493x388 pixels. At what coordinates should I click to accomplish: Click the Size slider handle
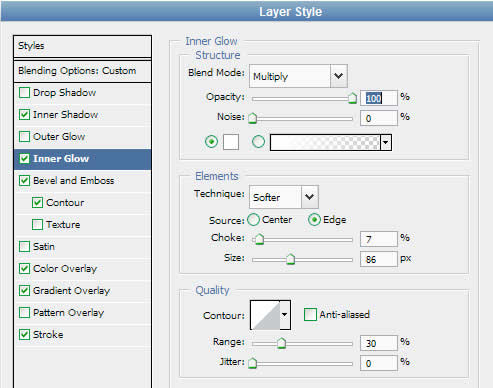(291, 259)
